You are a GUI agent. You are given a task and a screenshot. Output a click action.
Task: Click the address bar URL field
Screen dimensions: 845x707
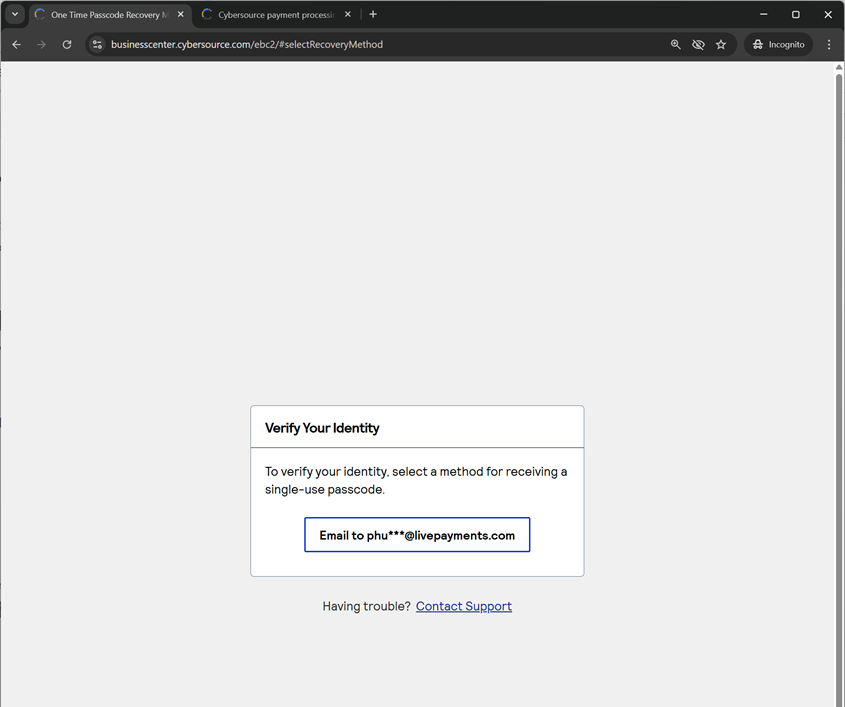[x=380, y=45]
